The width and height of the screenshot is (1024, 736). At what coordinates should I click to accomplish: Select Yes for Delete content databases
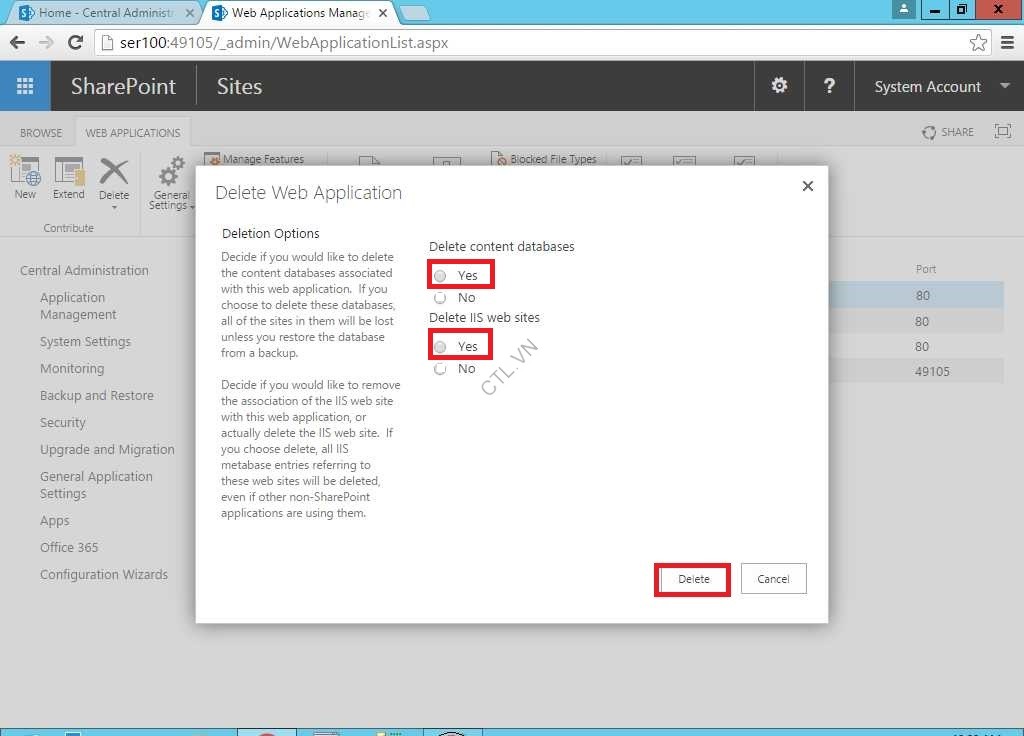(x=440, y=274)
